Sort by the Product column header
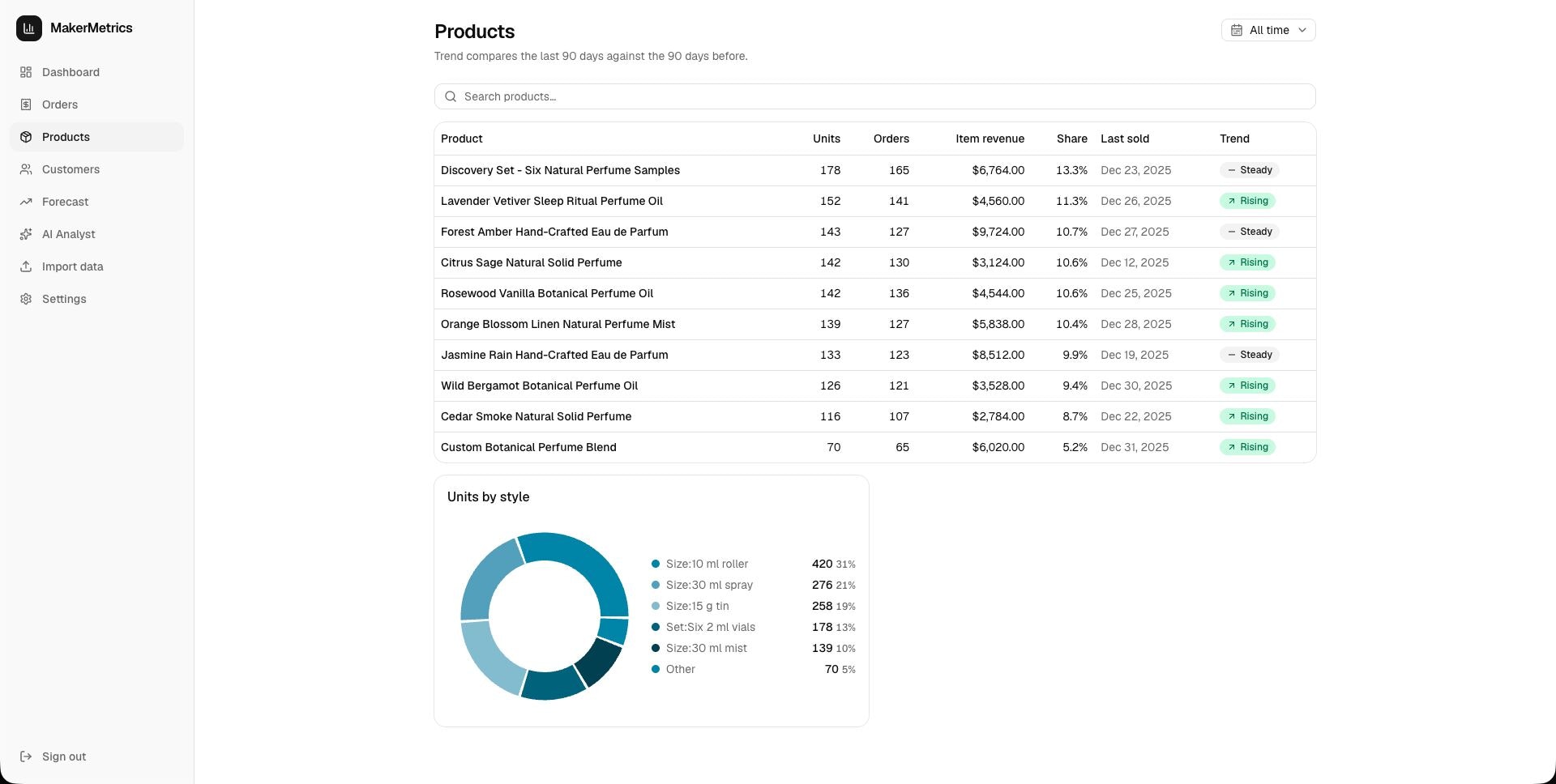The image size is (1556, 784). 462,138
